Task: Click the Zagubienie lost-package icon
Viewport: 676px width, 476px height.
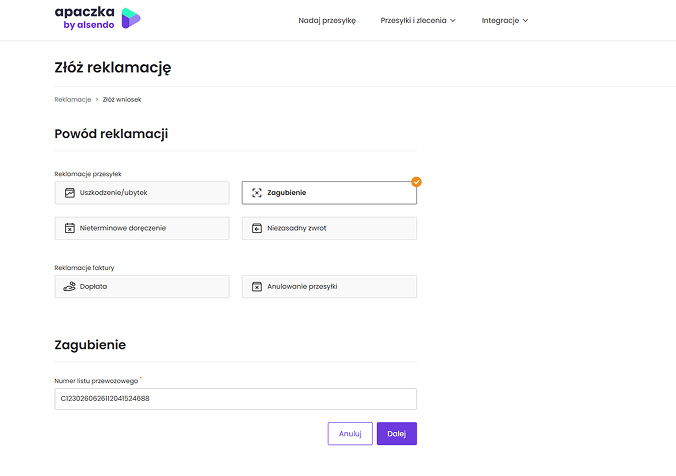Action: pos(257,193)
